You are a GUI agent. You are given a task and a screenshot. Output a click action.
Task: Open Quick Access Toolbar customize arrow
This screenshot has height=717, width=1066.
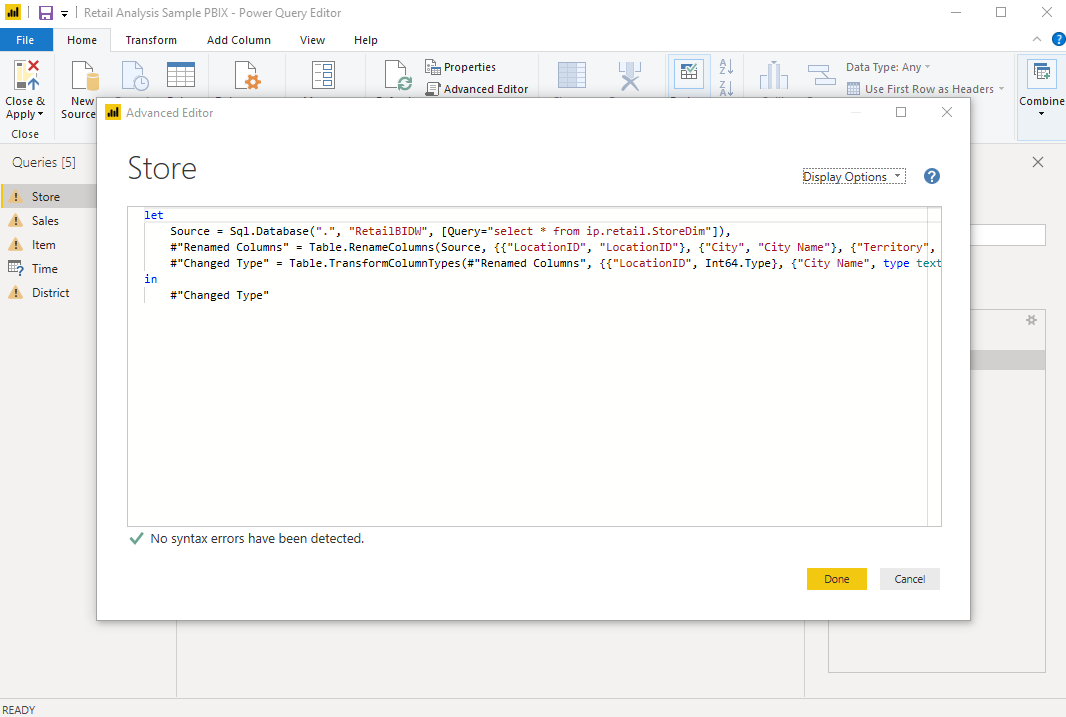[x=64, y=14]
